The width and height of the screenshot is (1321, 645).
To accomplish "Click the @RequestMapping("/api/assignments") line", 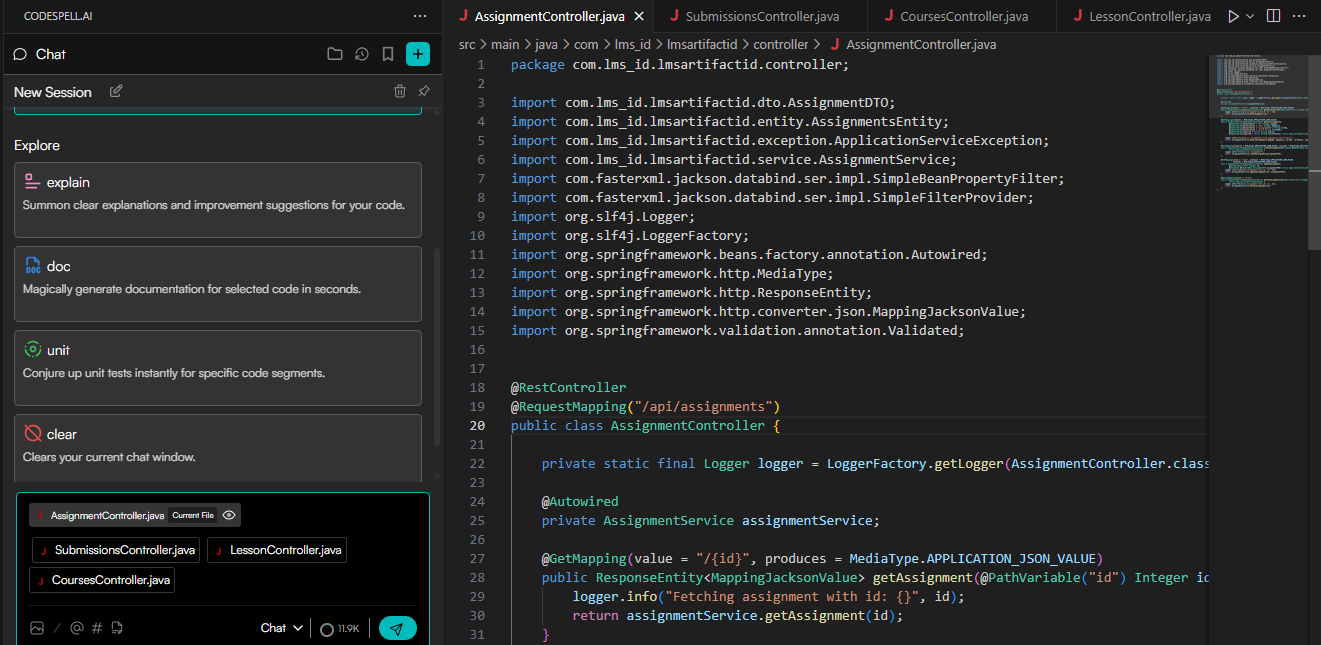I will pos(645,406).
